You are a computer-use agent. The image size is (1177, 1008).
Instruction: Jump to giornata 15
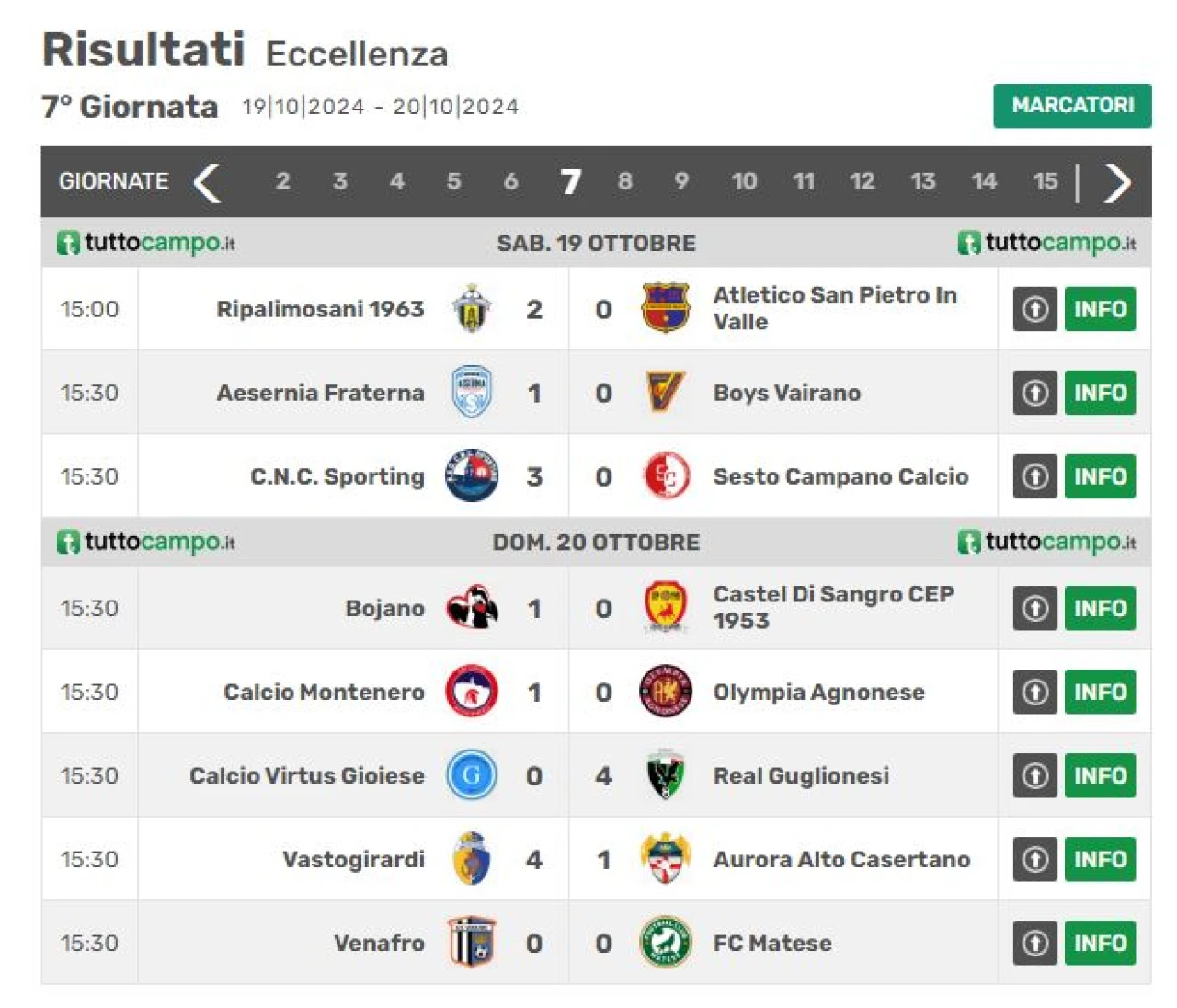click(1046, 181)
